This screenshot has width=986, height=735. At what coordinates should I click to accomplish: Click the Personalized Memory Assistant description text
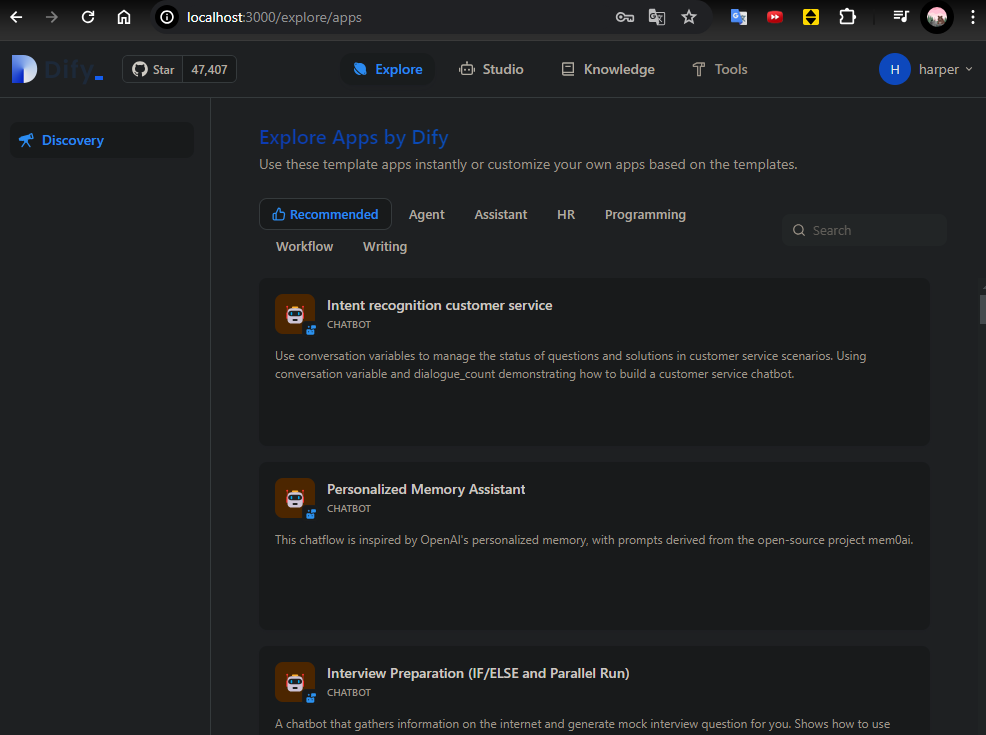tap(594, 540)
